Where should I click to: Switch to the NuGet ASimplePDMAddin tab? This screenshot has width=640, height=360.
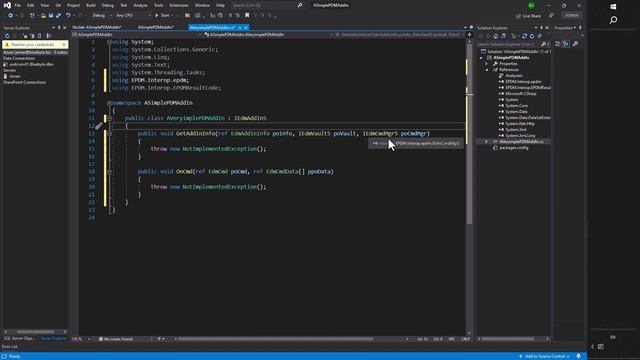[x=97, y=27]
